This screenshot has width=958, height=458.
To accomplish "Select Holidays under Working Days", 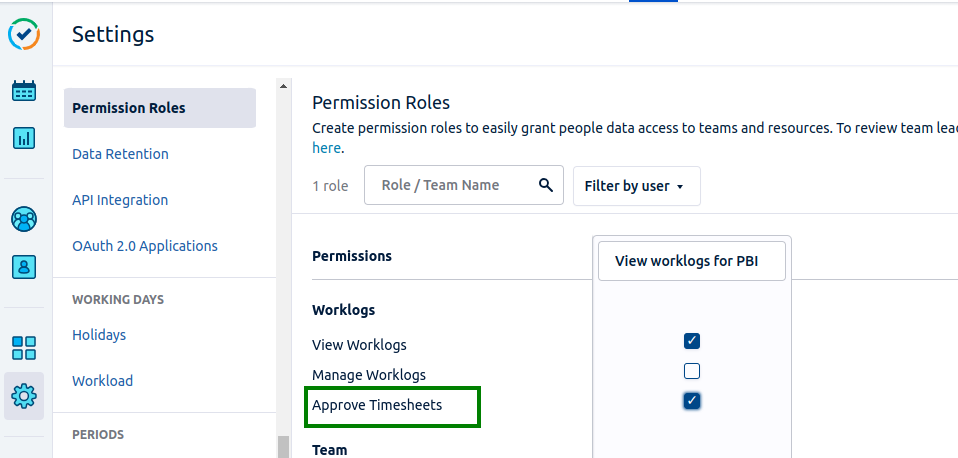I will [x=99, y=335].
